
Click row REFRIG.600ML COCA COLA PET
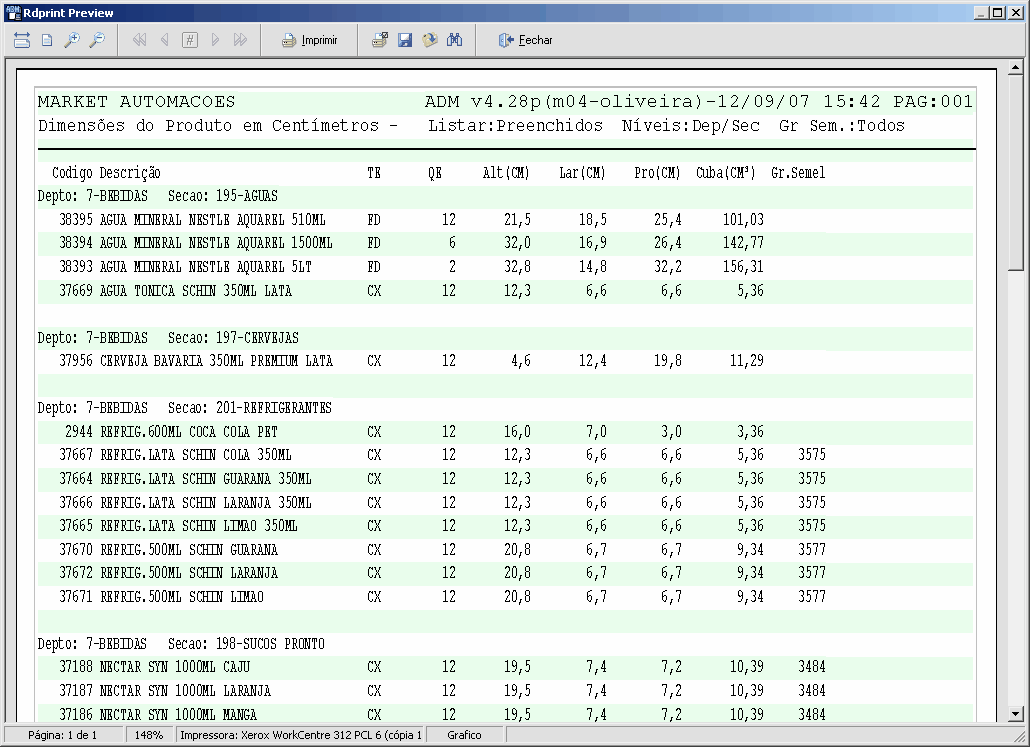(x=505, y=432)
